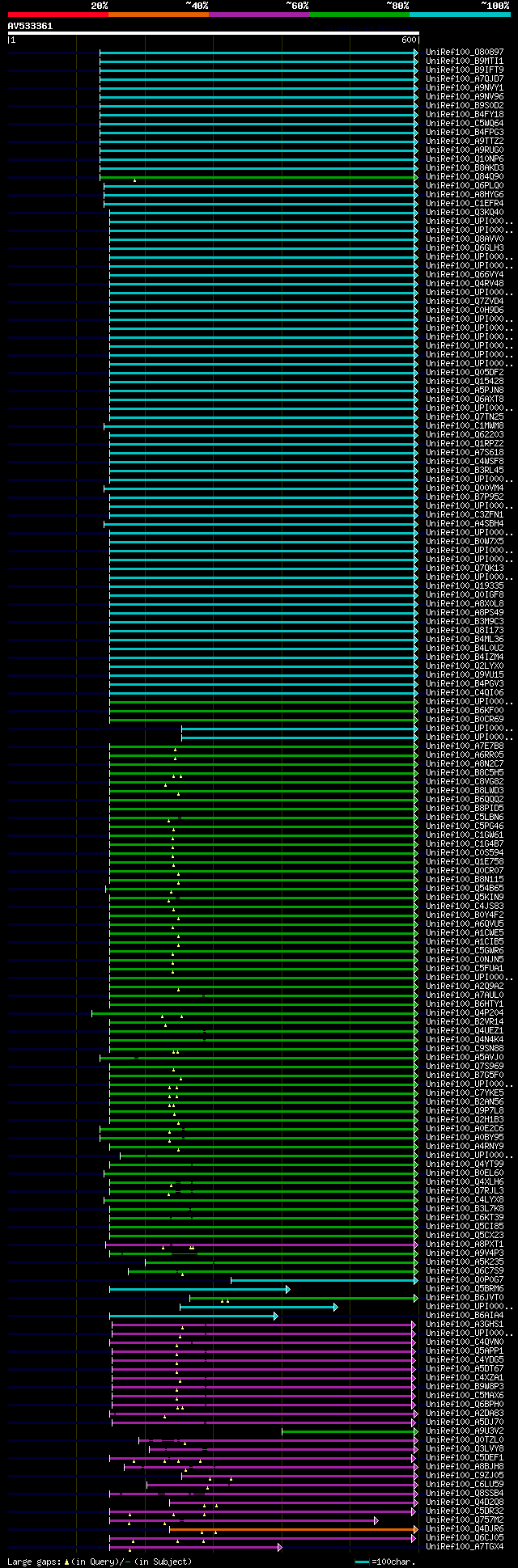This screenshot has height=1568, width=518.
Task: Select label UniRef100_A4SBH4
Action: pos(465,524)
